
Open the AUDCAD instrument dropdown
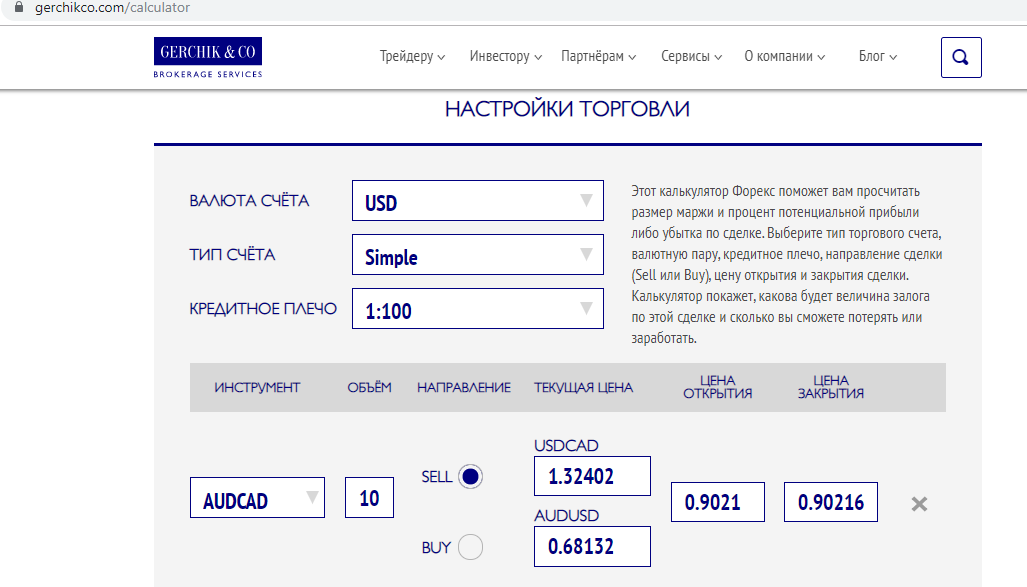pyautogui.click(x=257, y=498)
